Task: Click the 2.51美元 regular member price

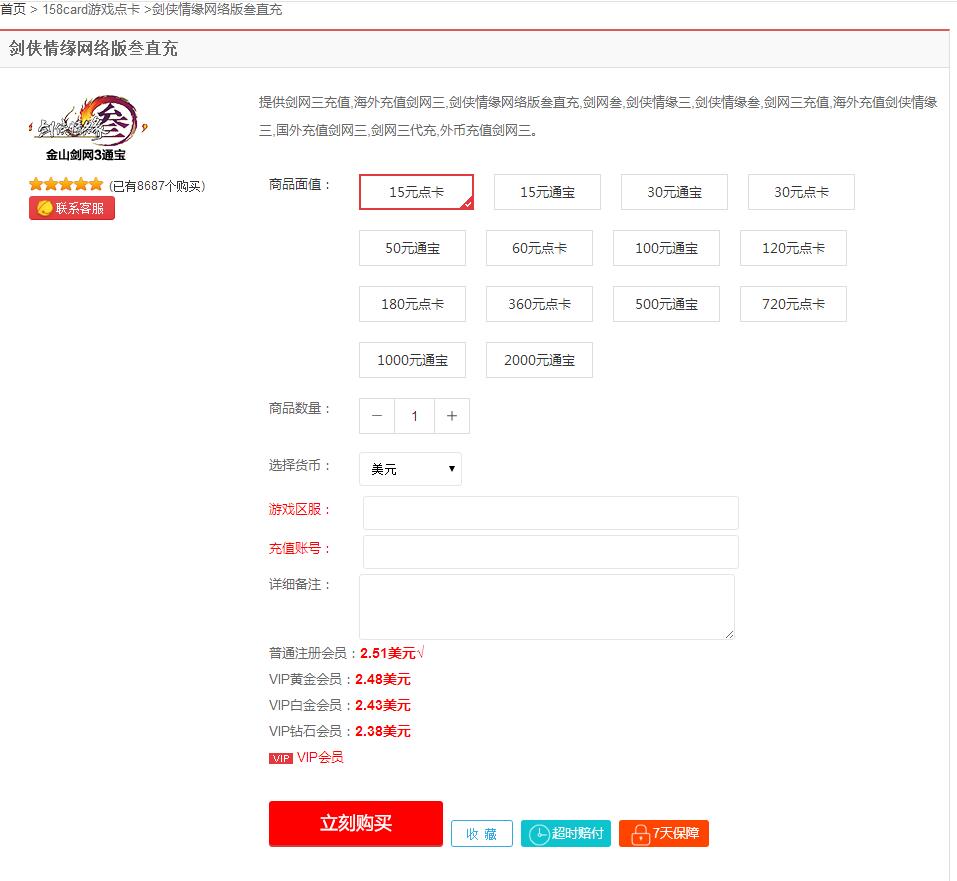Action: coord(388,653)
